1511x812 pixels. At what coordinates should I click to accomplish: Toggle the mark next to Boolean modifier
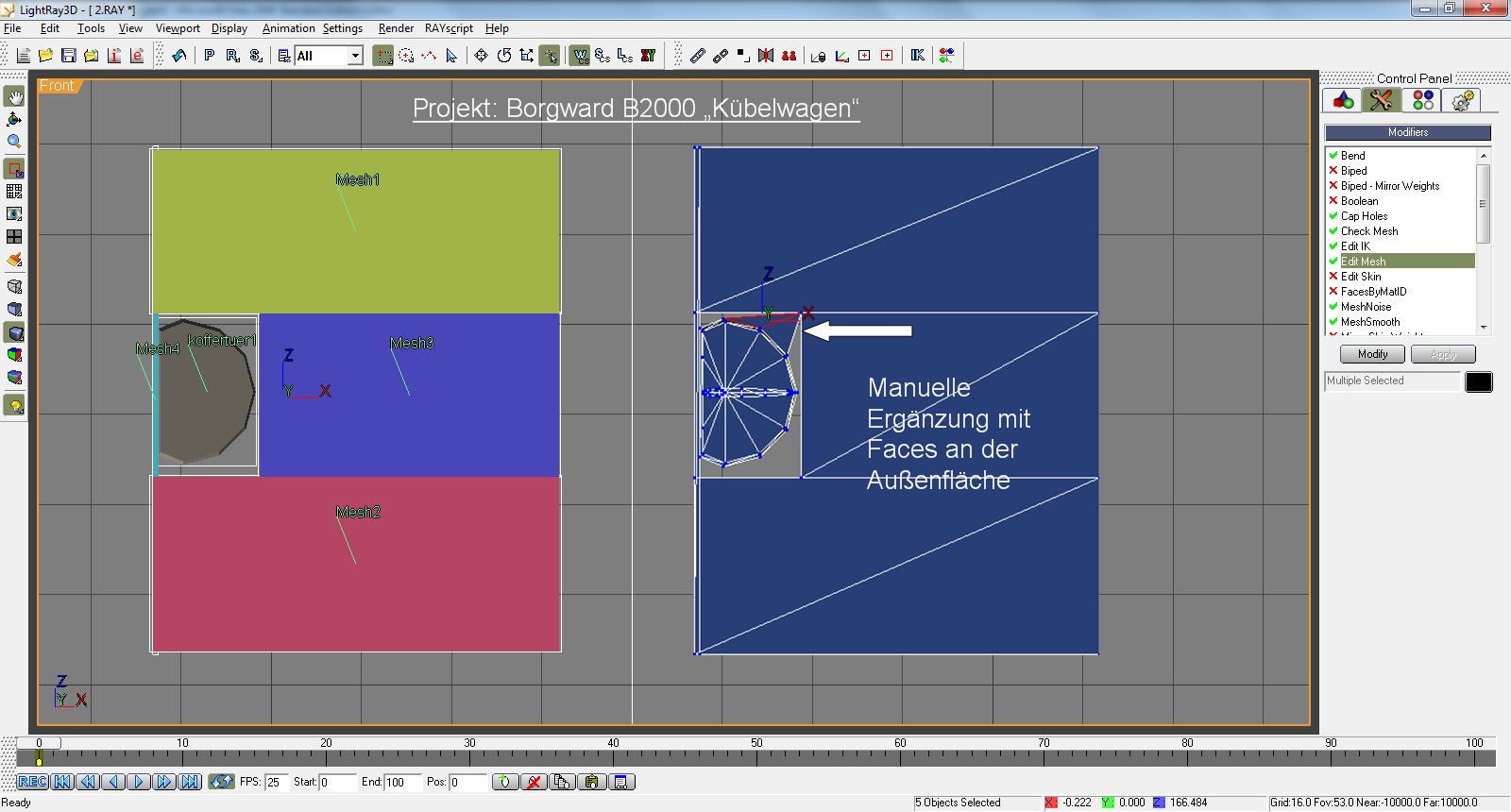[x=1333, y=201]
